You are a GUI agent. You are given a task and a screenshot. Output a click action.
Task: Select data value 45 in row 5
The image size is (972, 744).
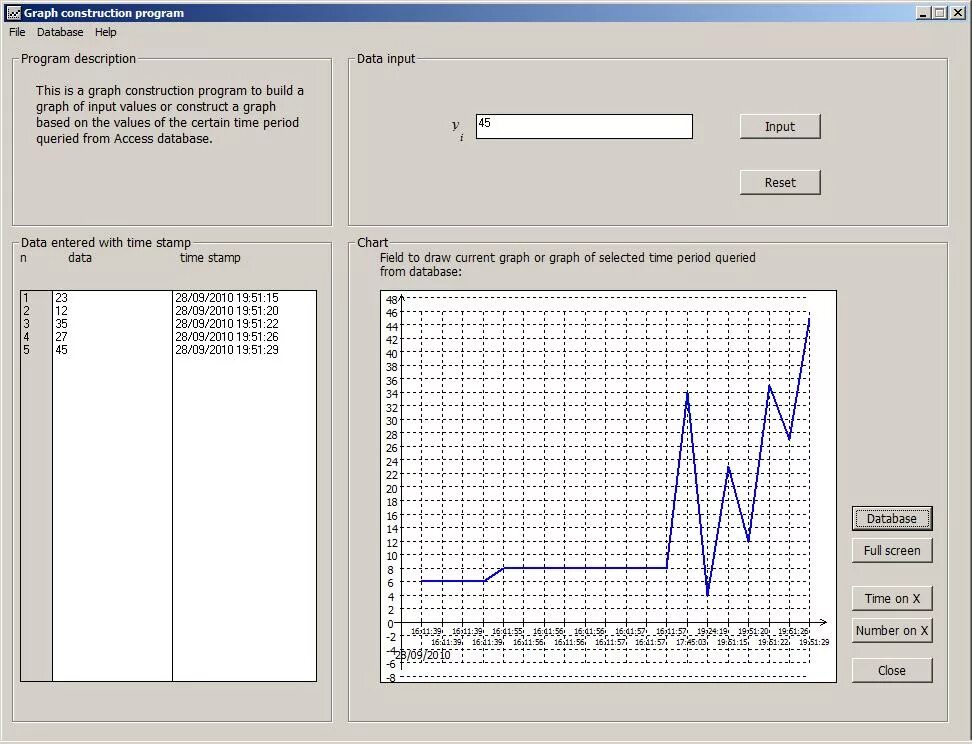coord(61,350)
